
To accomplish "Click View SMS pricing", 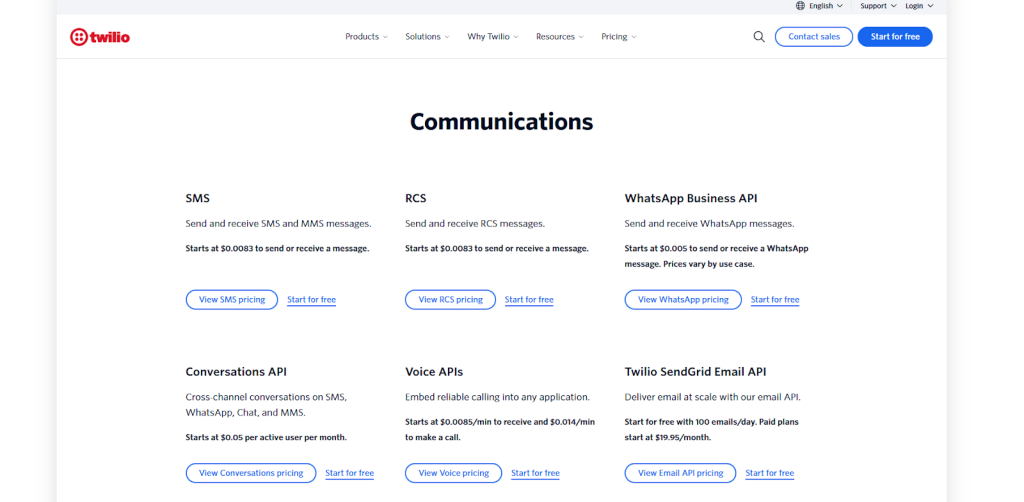I will [x=232, y=300].
